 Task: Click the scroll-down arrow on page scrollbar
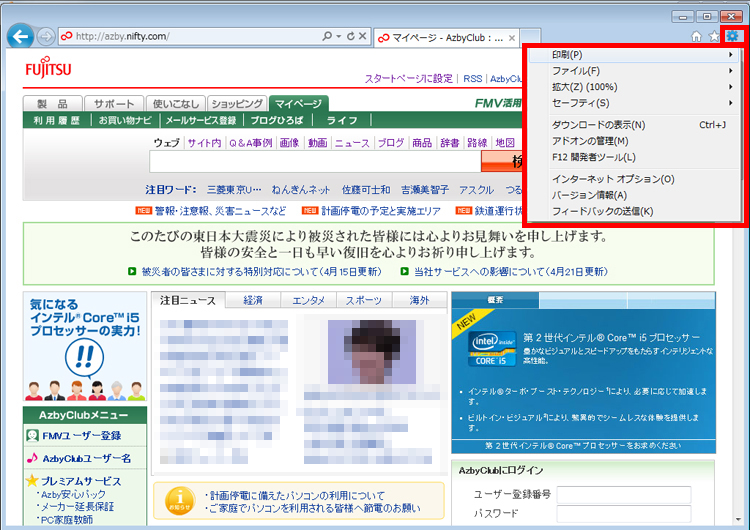pyautogui.click(x=739, y=519)
